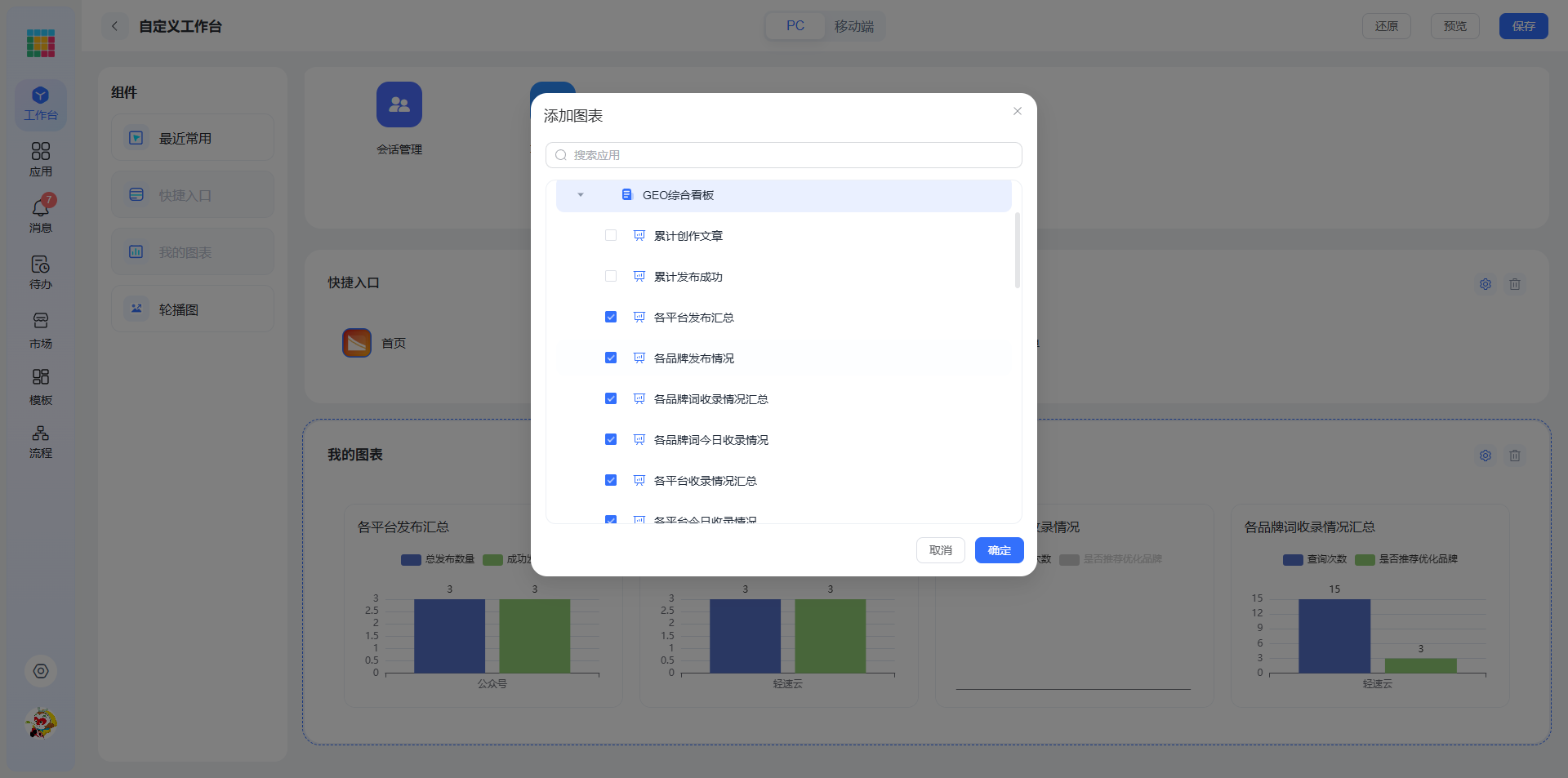This screenshot has width=1568, height=778.
Task: Select the 最近常用 component
Action: (x=193, y=138)
